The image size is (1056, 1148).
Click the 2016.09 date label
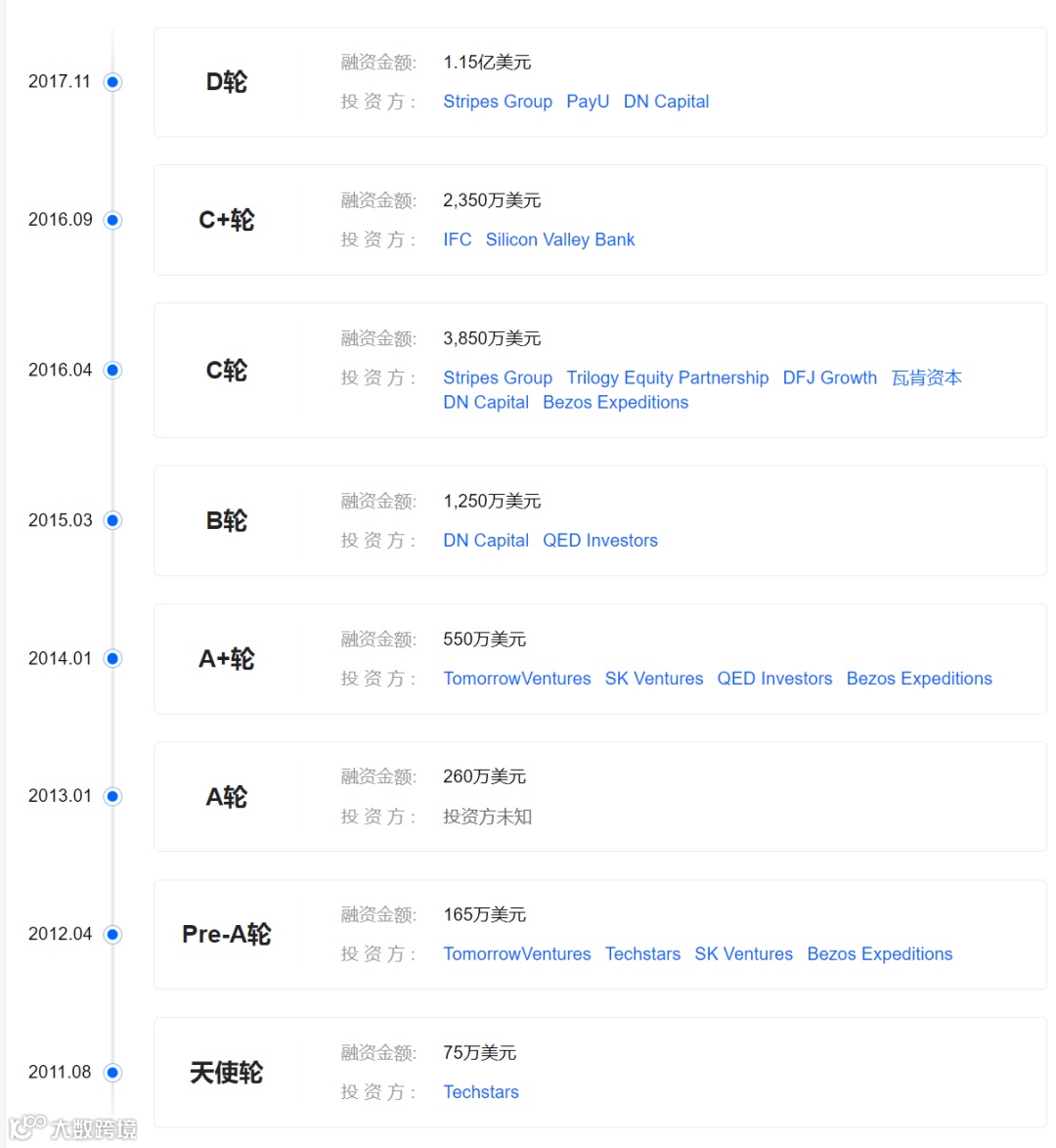(x=60, y=220)
